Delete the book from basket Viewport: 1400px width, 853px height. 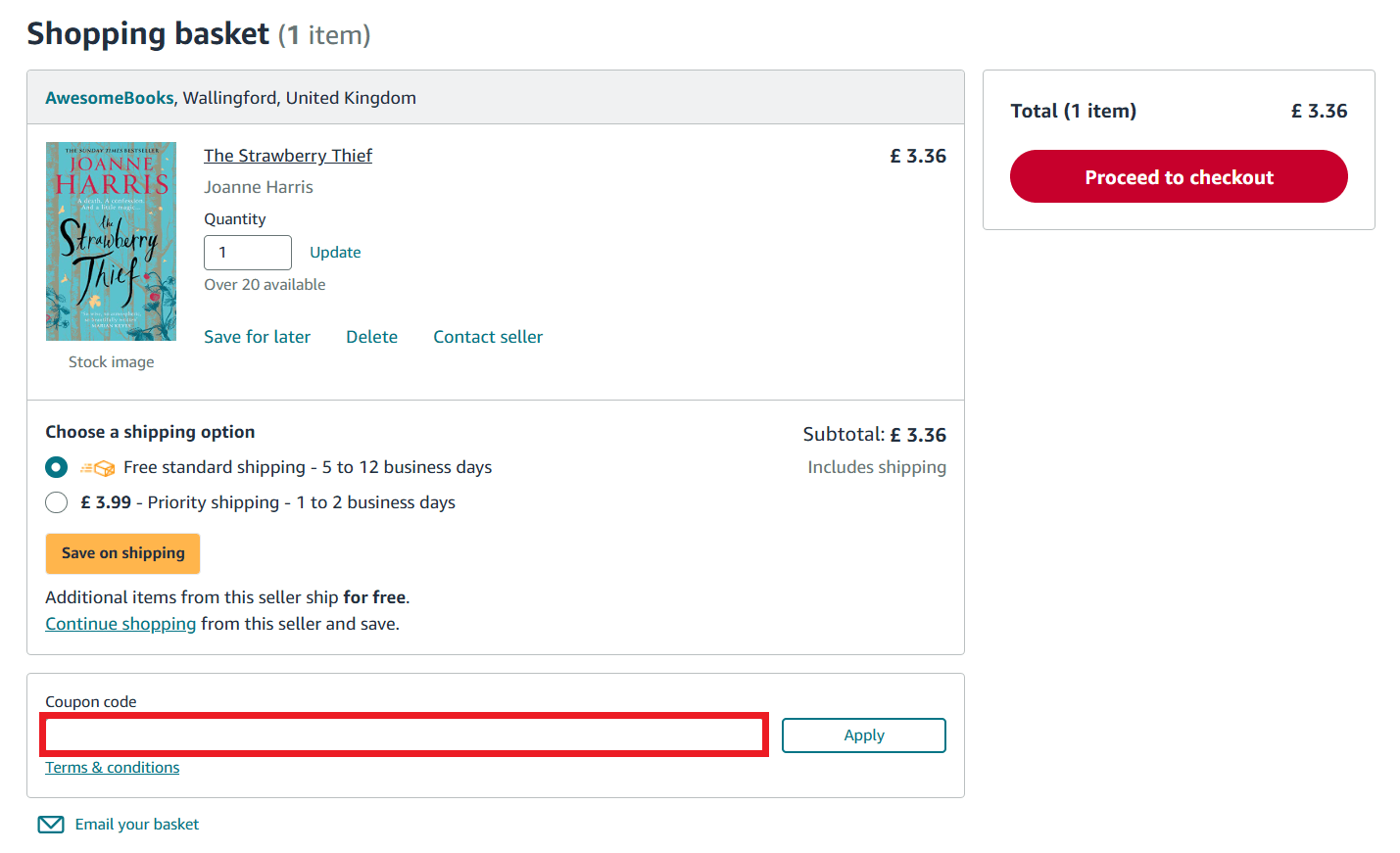click(371, 336)
